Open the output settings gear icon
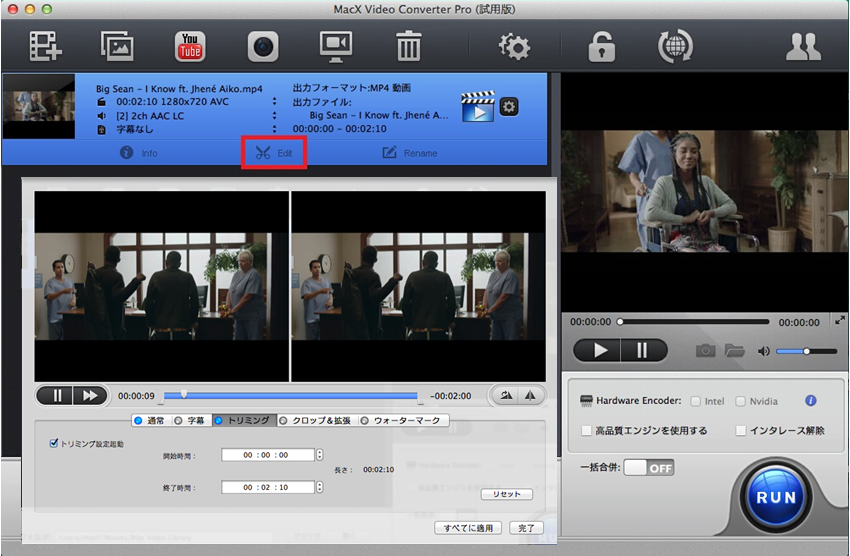Screen dimensions: 850x556 point(508,107)
